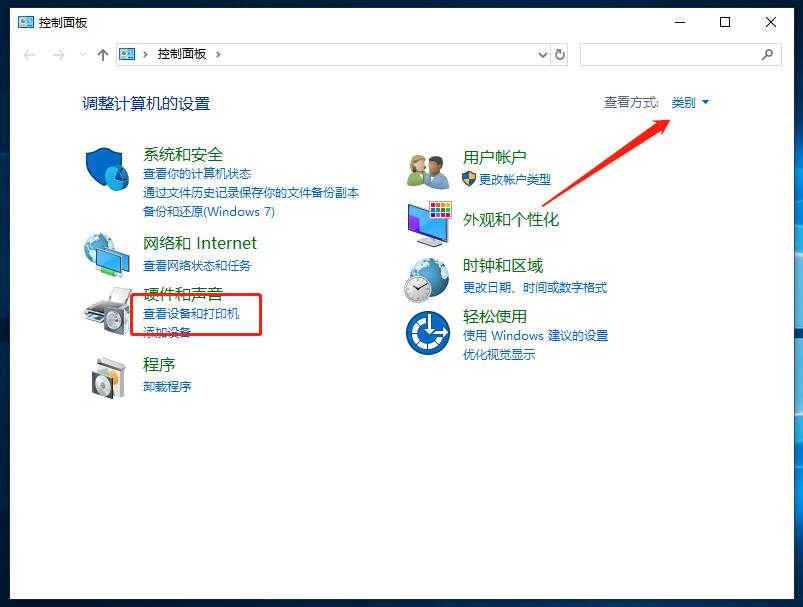Click 查看网络状态和任务 link
Image resolution: width=803 pixels, height=607 pixels.
click(197, 265)
